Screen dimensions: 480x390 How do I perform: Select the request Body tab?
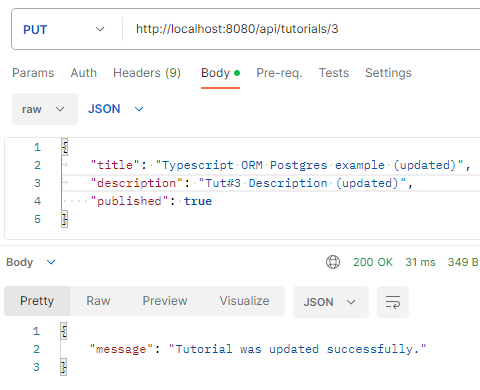[x=220, y=73]
